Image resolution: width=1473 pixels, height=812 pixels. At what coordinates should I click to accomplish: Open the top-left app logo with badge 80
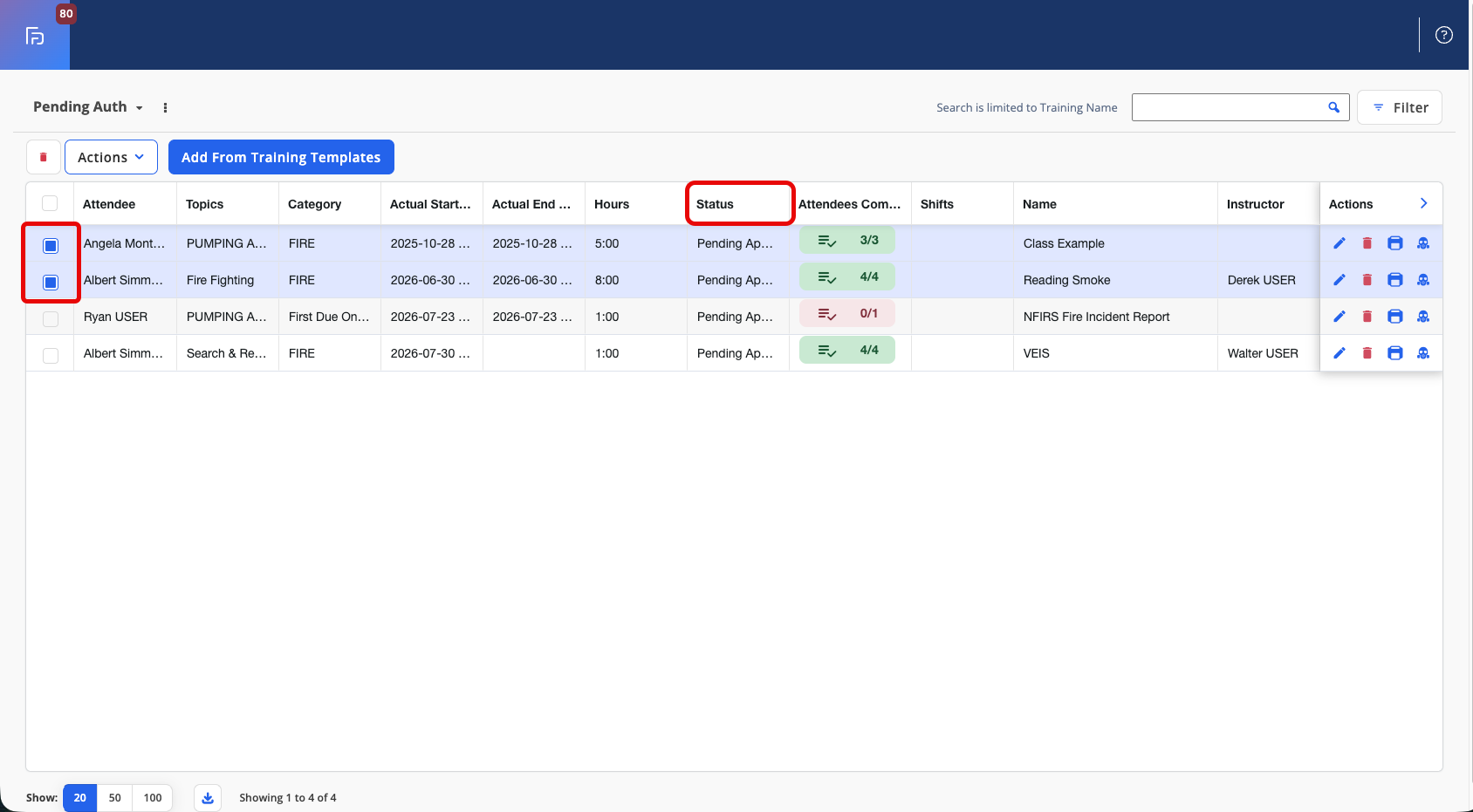pos(35,35)
